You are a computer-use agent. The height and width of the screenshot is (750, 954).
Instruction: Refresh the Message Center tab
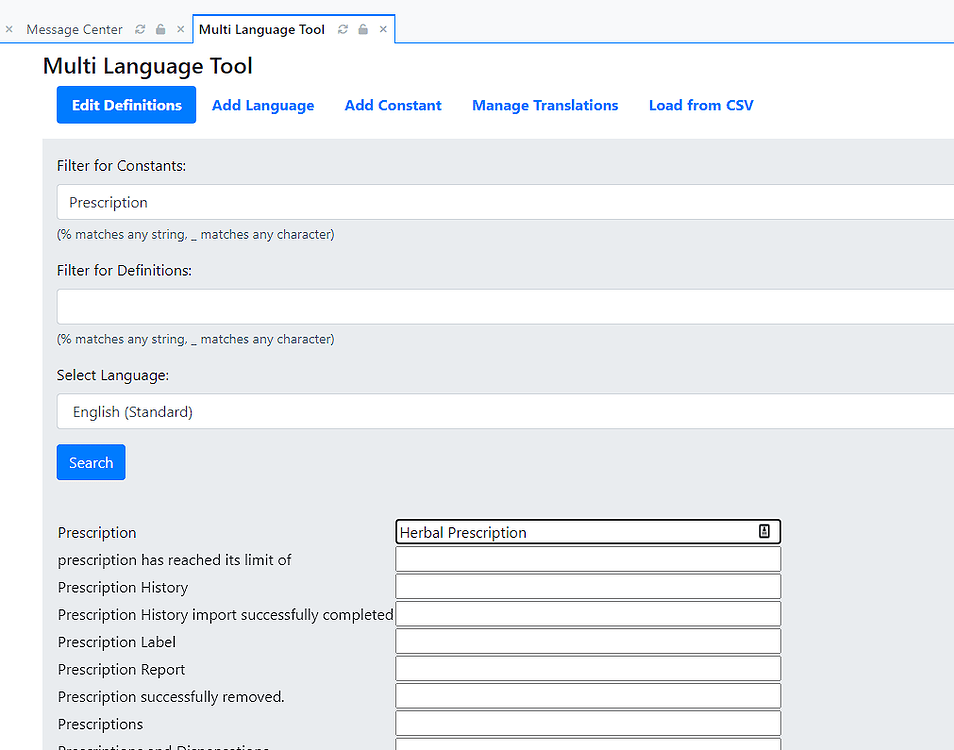139,29
